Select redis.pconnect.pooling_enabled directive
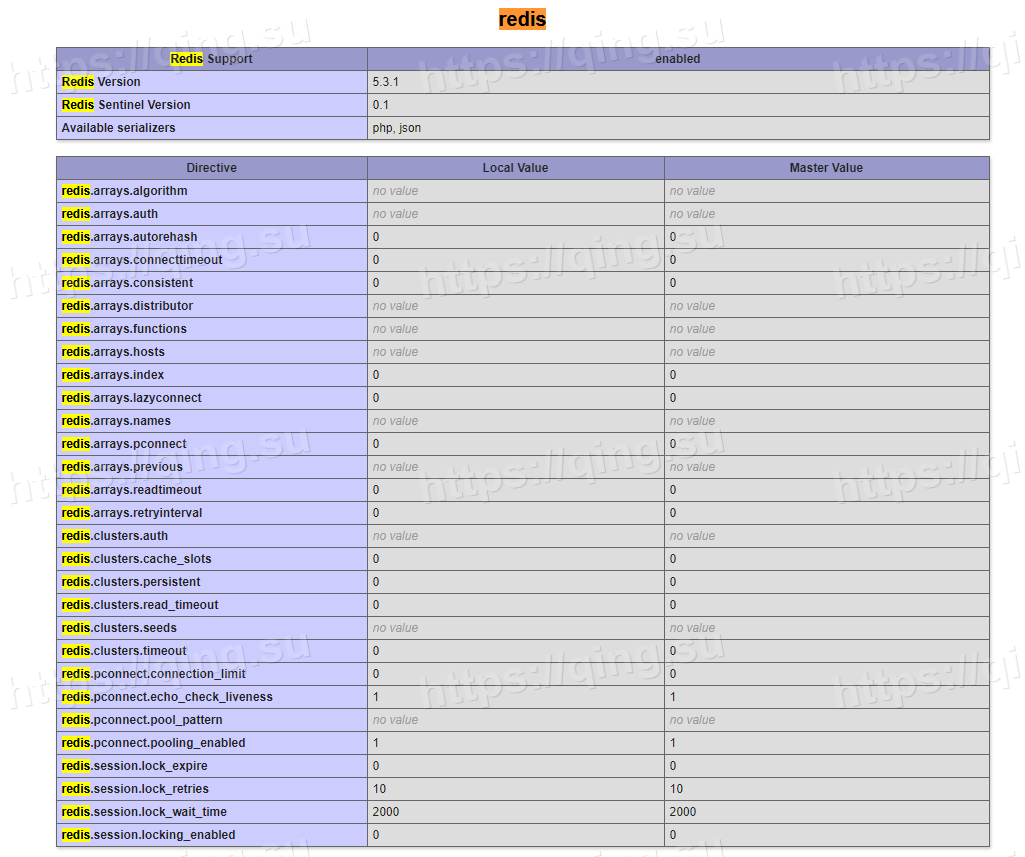This screenshot has height=857, width=1025. coord(154,743)
